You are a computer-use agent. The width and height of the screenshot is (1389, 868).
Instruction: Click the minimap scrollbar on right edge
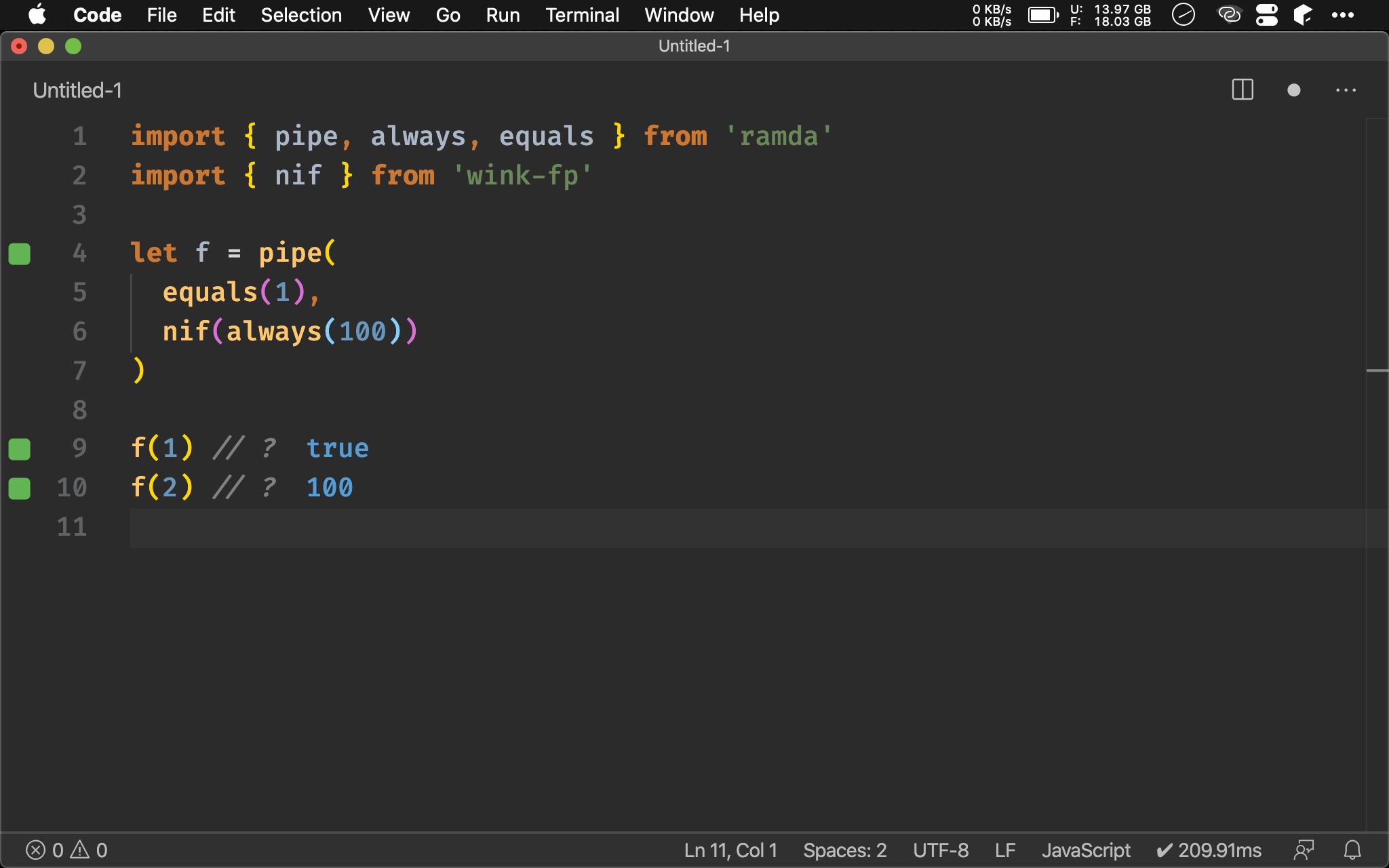point(1377,475)
